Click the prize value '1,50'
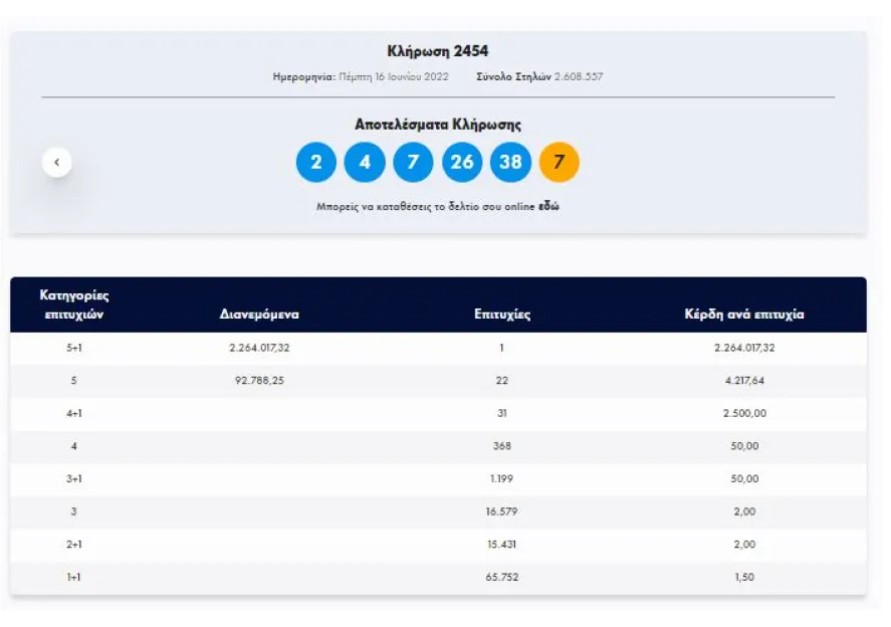Screen dimensions: 891x627 tap(744, 578)
